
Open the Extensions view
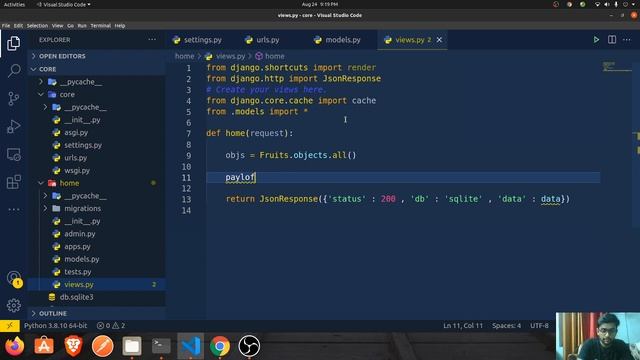(13, 182)
